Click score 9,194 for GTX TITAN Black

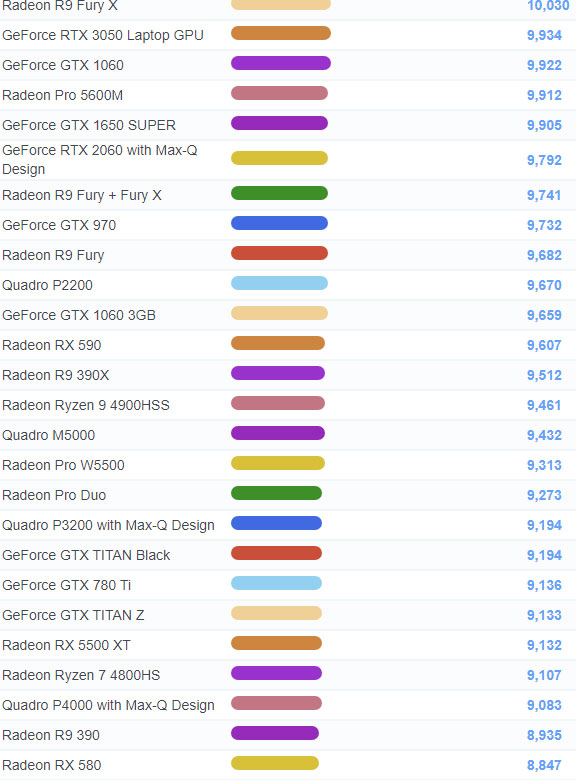544,555
